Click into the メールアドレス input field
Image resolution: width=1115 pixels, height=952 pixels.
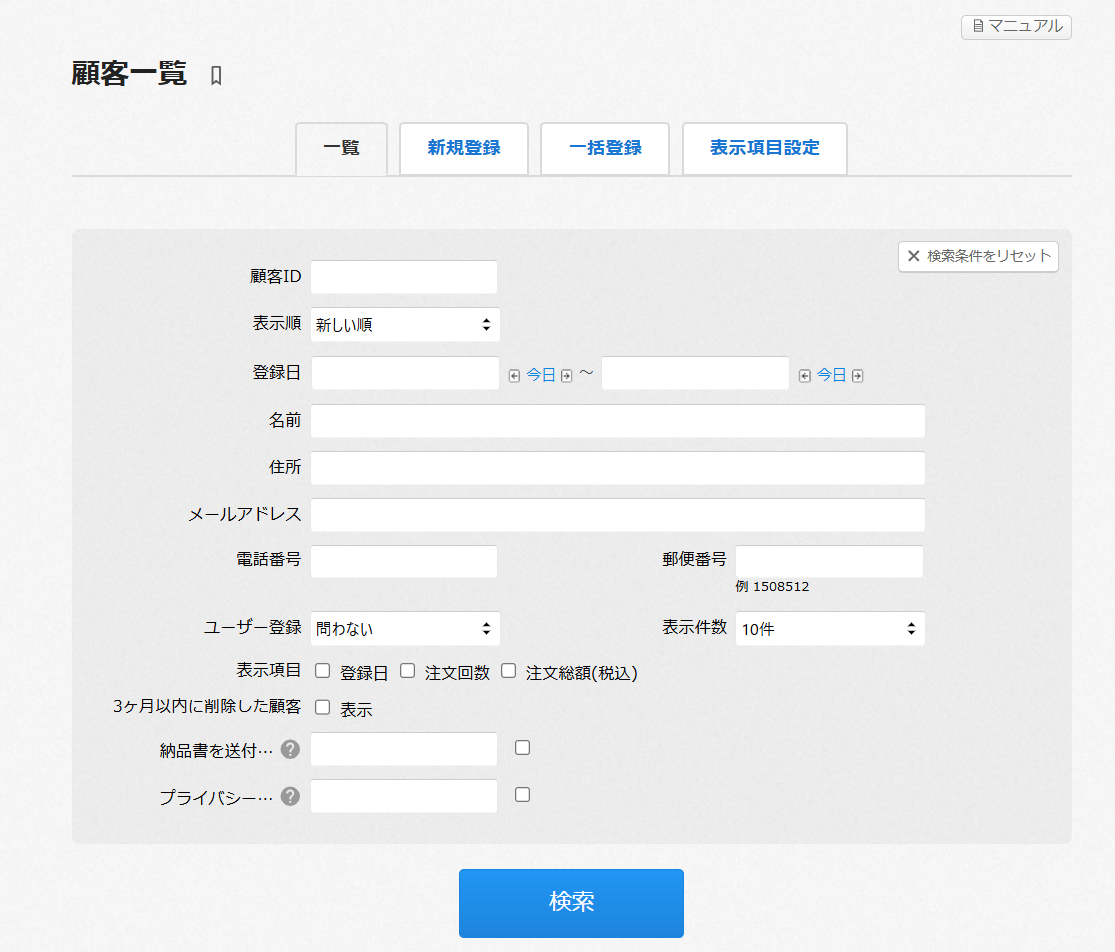[617, 515]
